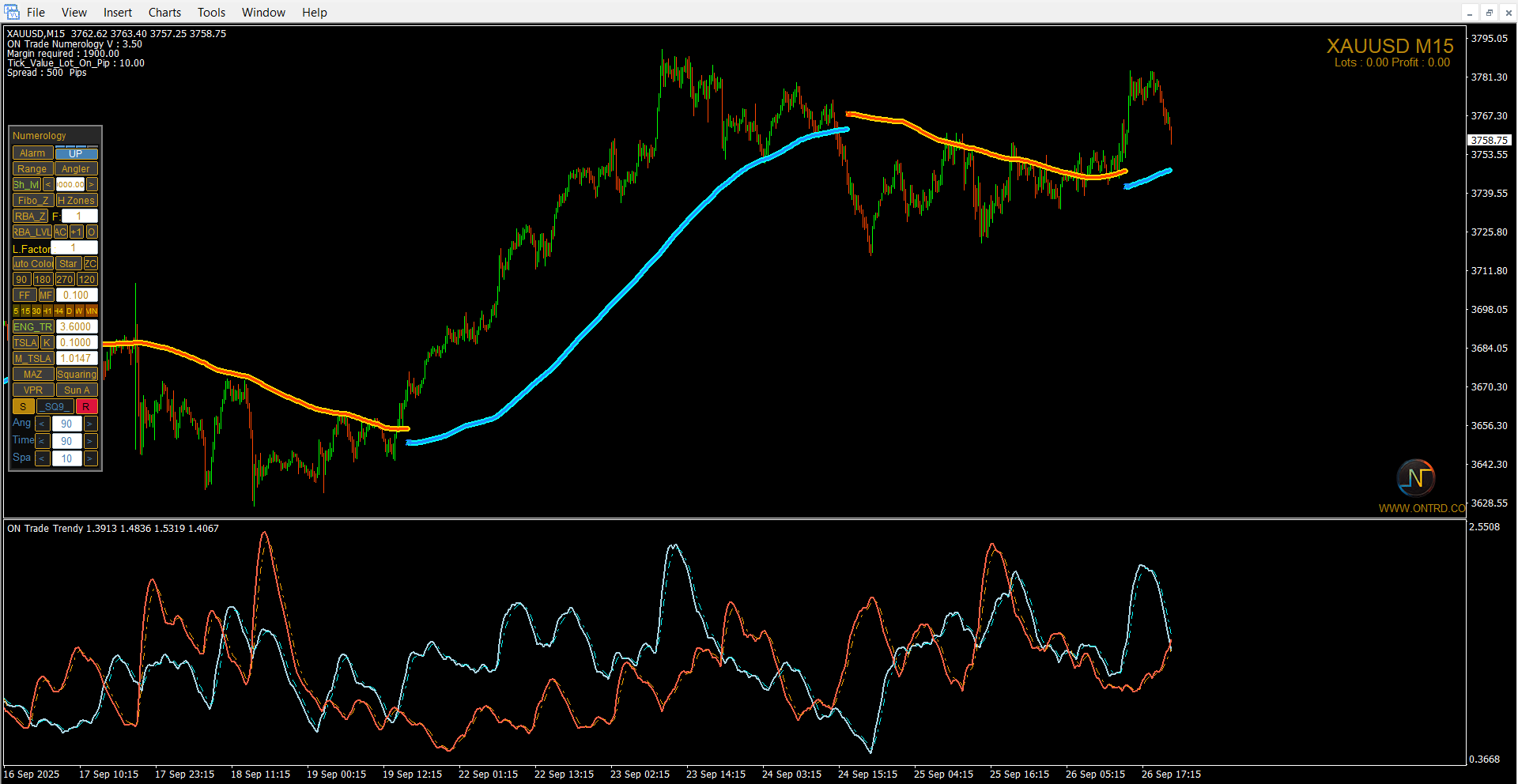Image resolution: width=1518 pixels, height=784 pixels.
Task: Increase the Spa value with right arrow
Action: point(90,459)
